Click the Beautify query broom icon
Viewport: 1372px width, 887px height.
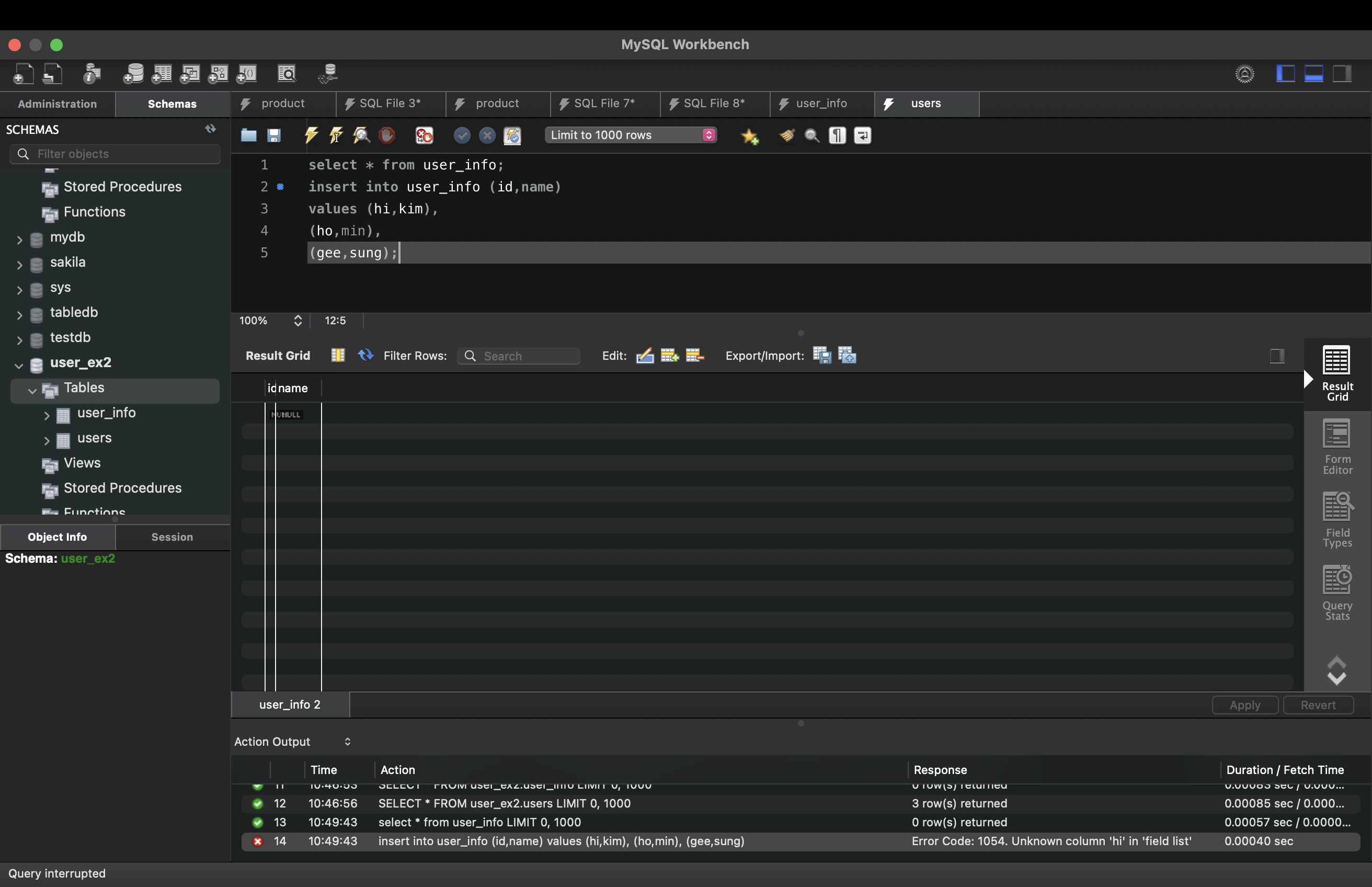click(x=786, y=135)
